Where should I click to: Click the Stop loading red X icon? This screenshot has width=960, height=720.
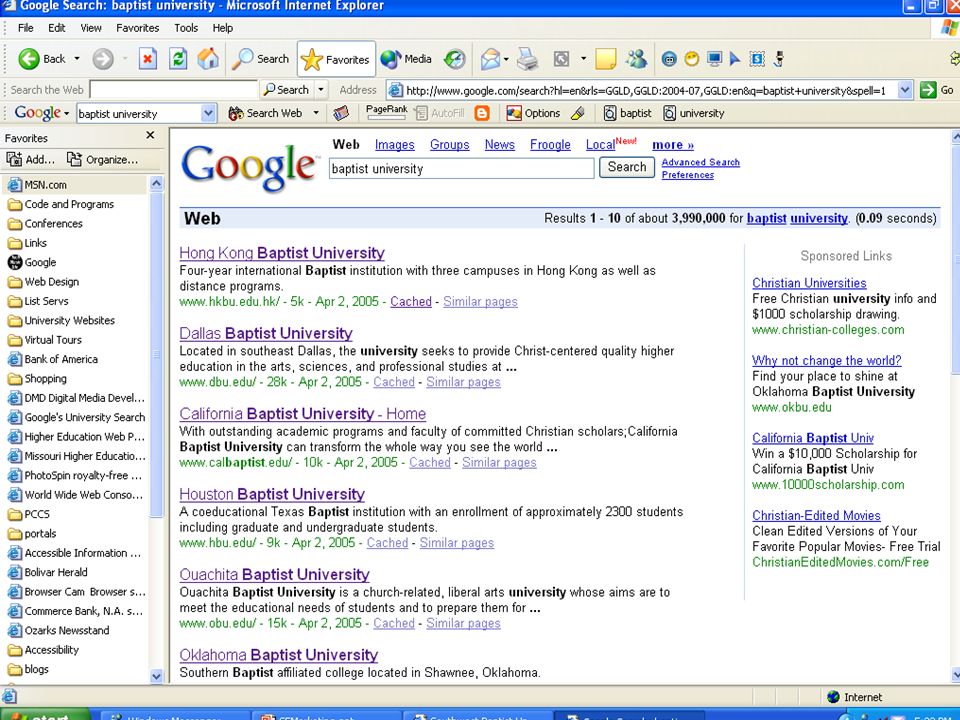[147, 59]
